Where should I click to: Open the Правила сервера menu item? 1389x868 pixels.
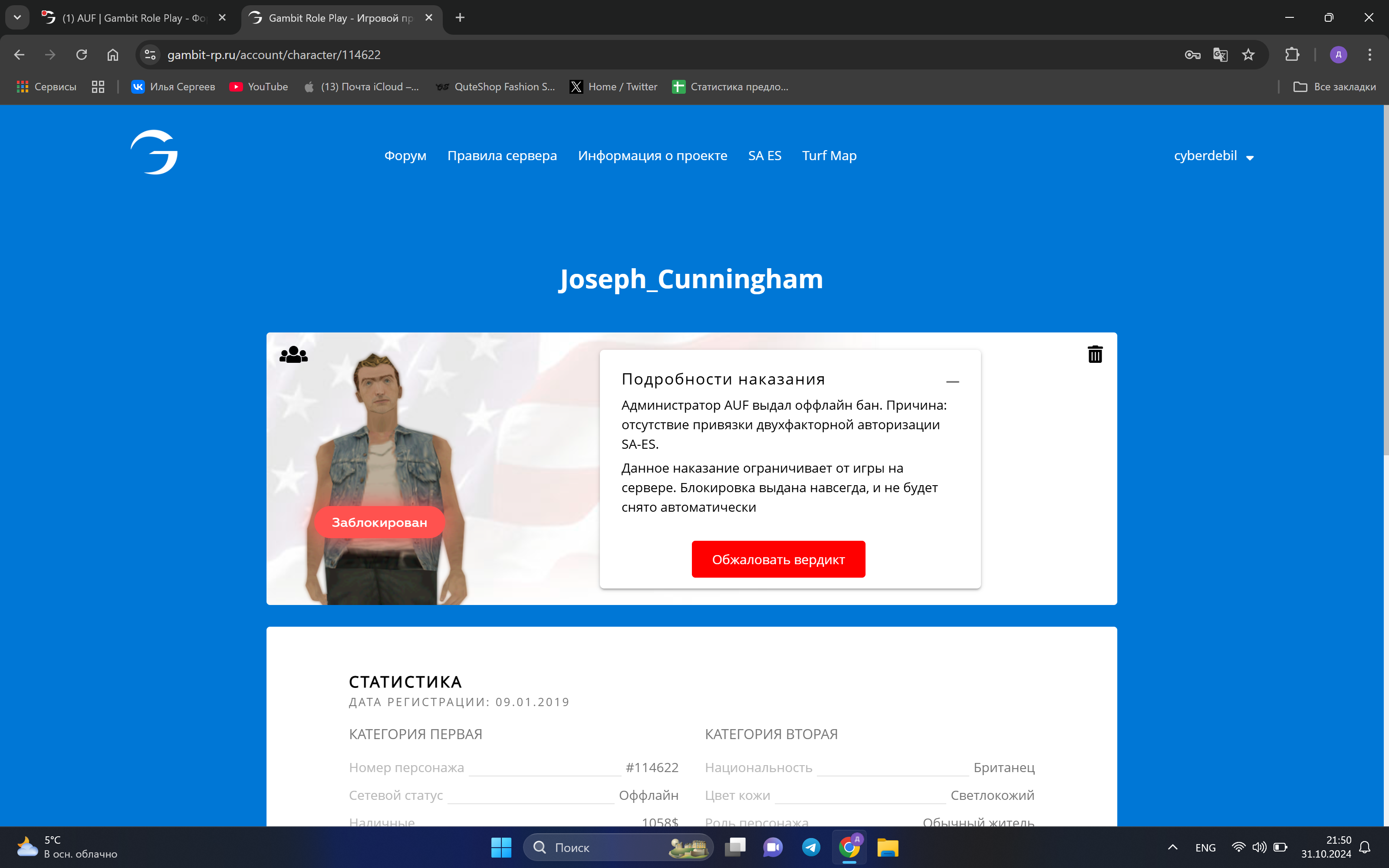pyautogui.click(x=502, y=155)
